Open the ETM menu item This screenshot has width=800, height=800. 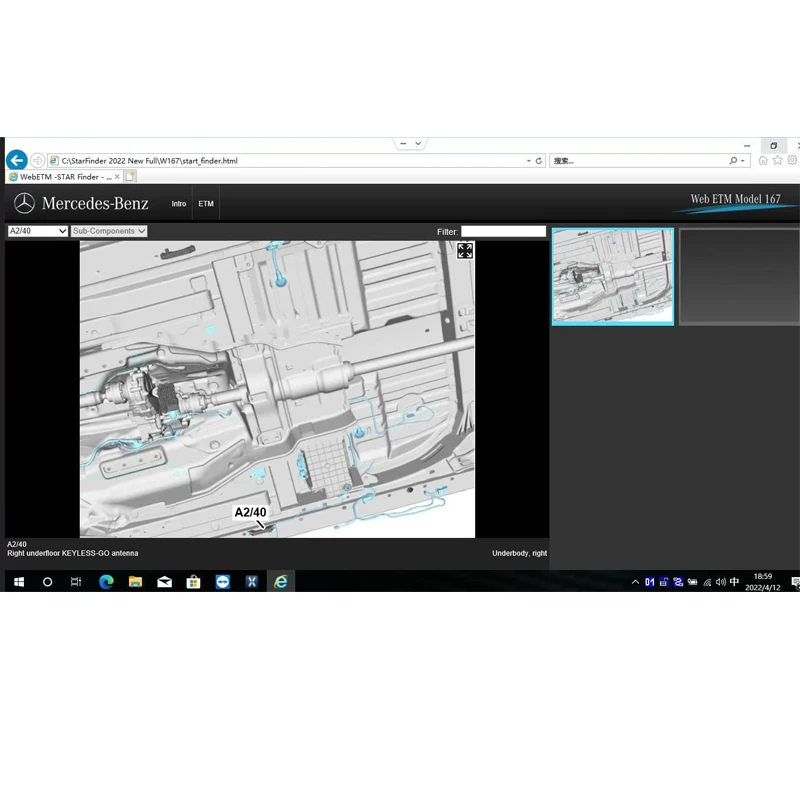206,204
